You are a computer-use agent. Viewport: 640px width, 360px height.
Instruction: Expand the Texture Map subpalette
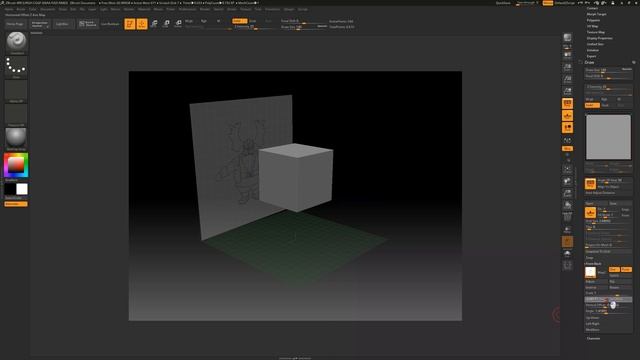[x=596, y=32]
